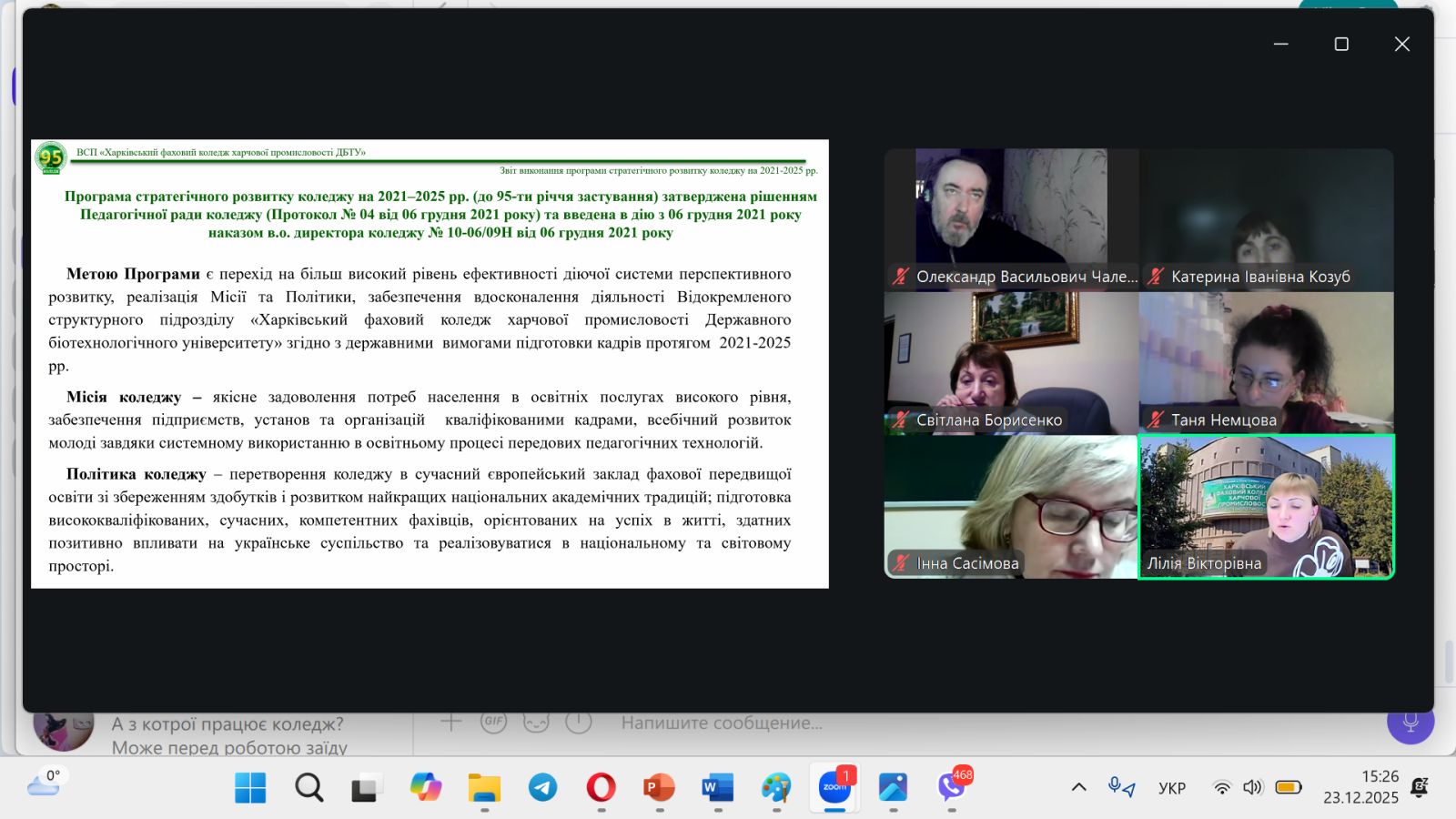Click the shared presentation slide
This screenshot has height=819, width=1456.
click(430, 364)
